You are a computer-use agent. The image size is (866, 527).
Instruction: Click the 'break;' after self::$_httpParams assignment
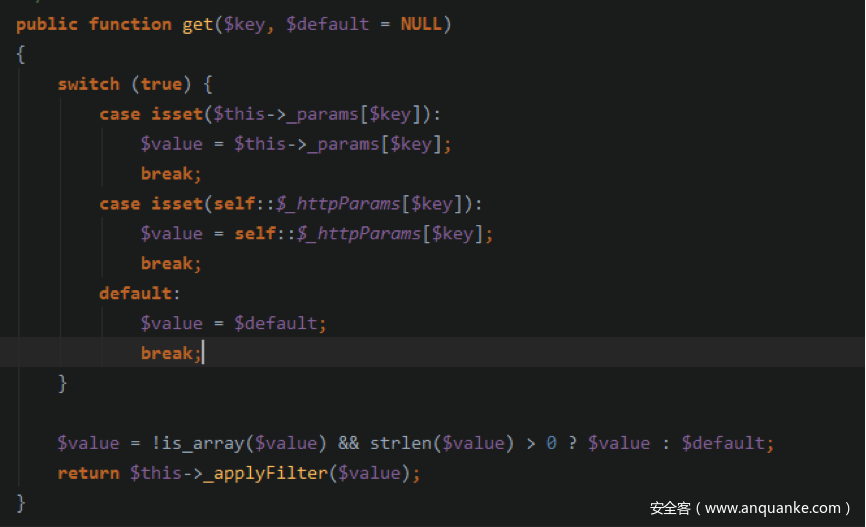pyautogui.click(x=171, y=264)
